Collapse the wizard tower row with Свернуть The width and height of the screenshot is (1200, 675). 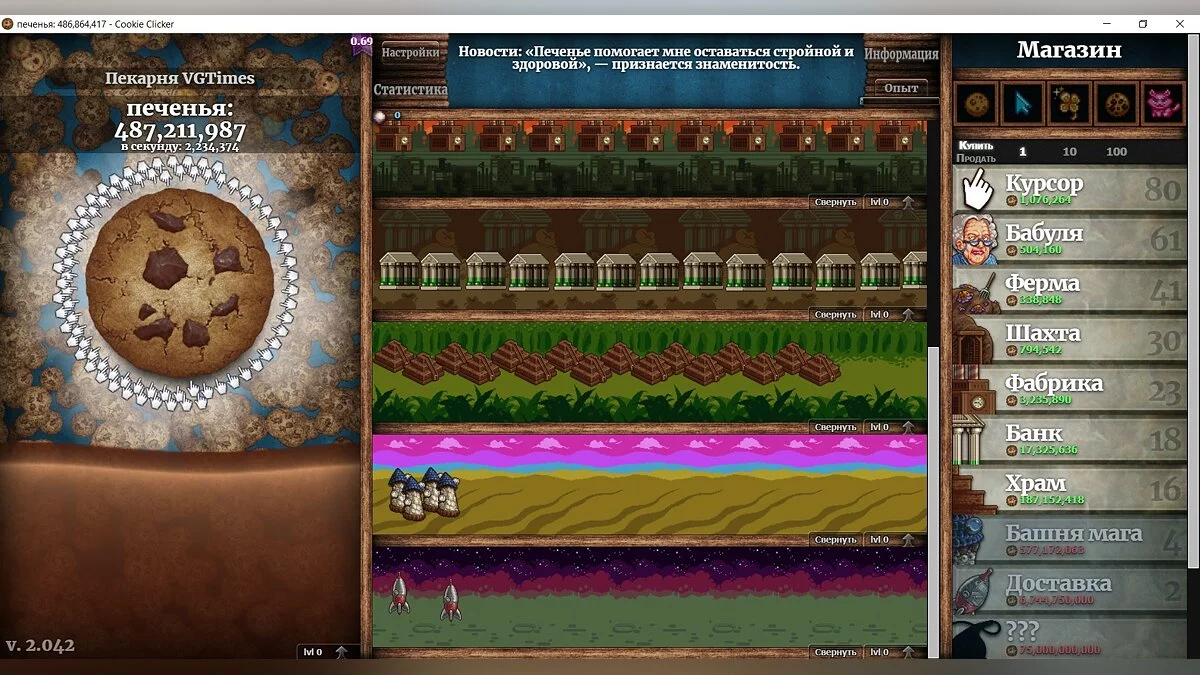click(x=836, y=539)
